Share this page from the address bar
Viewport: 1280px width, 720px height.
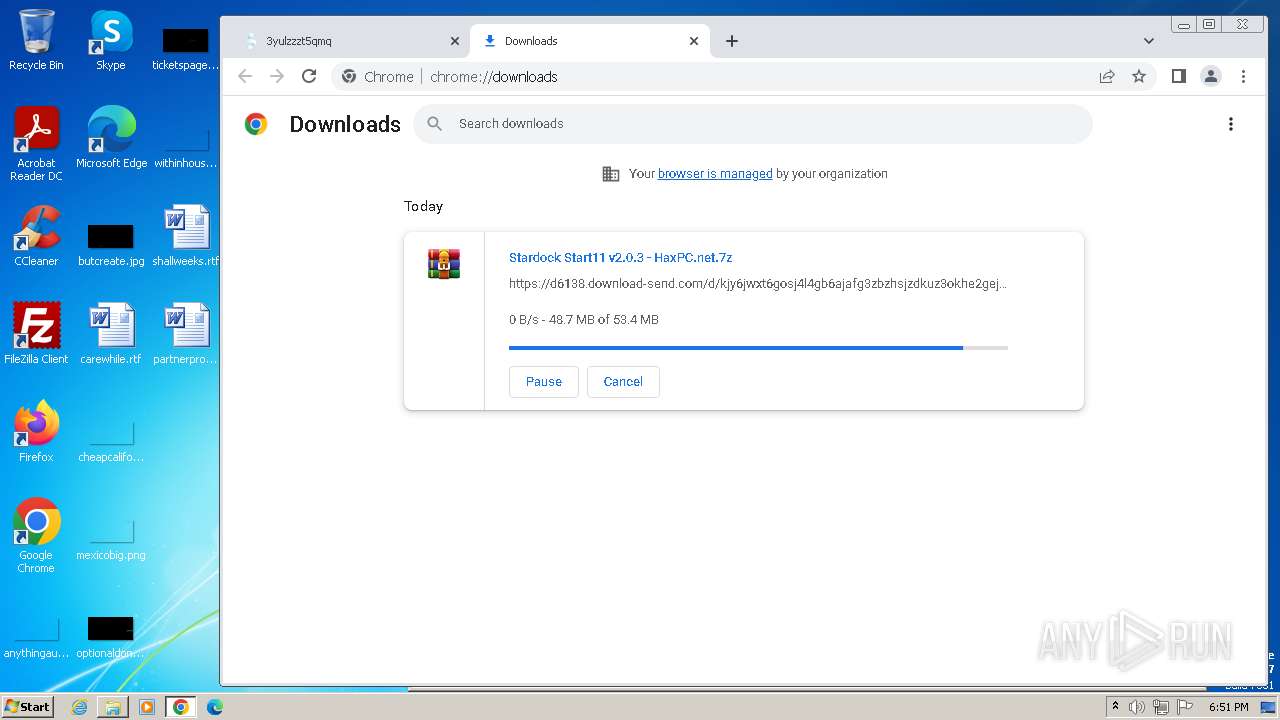click(x=1107, y=76)
